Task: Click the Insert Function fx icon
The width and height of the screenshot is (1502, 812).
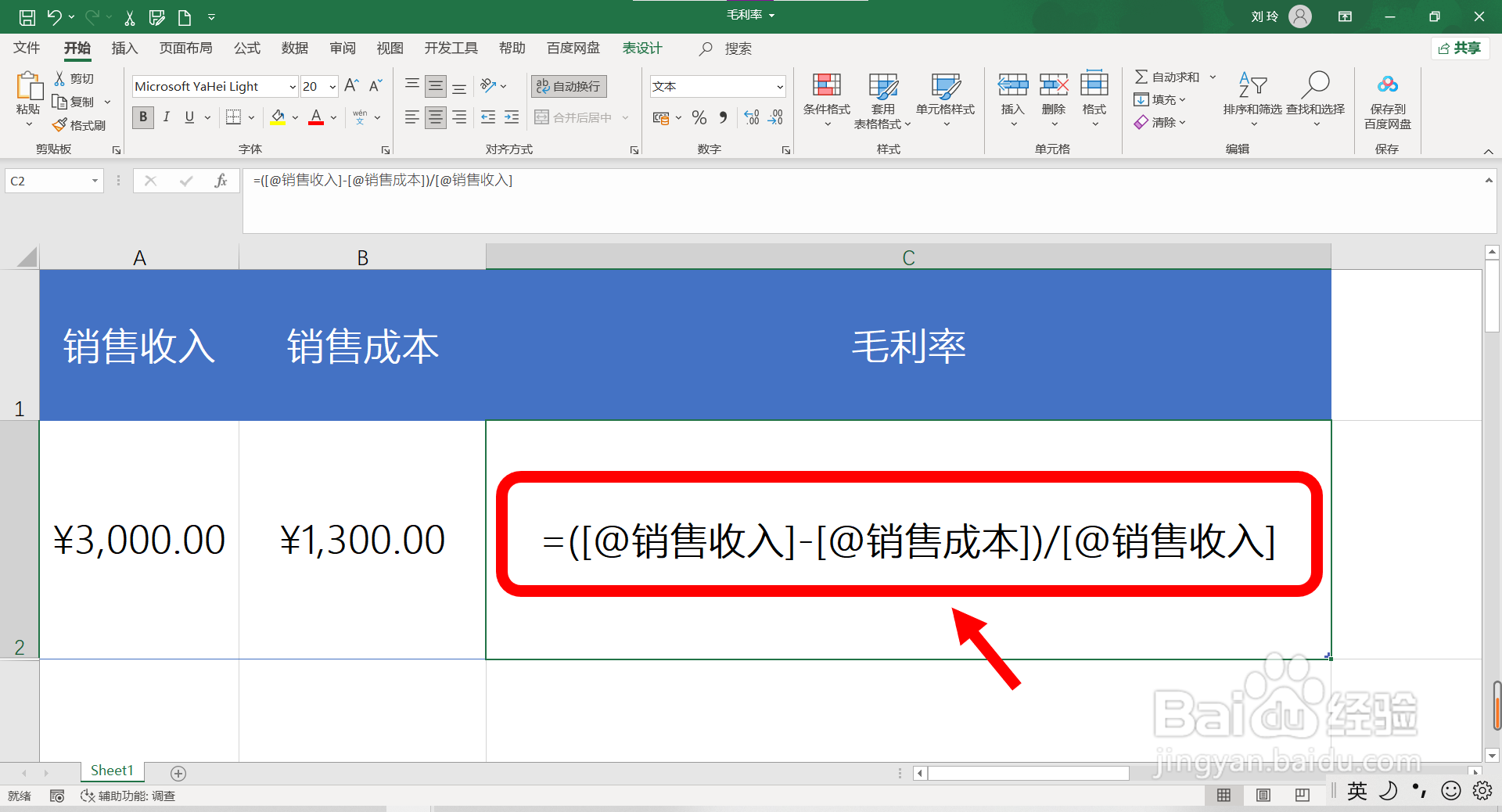Action: click(221, 181)
